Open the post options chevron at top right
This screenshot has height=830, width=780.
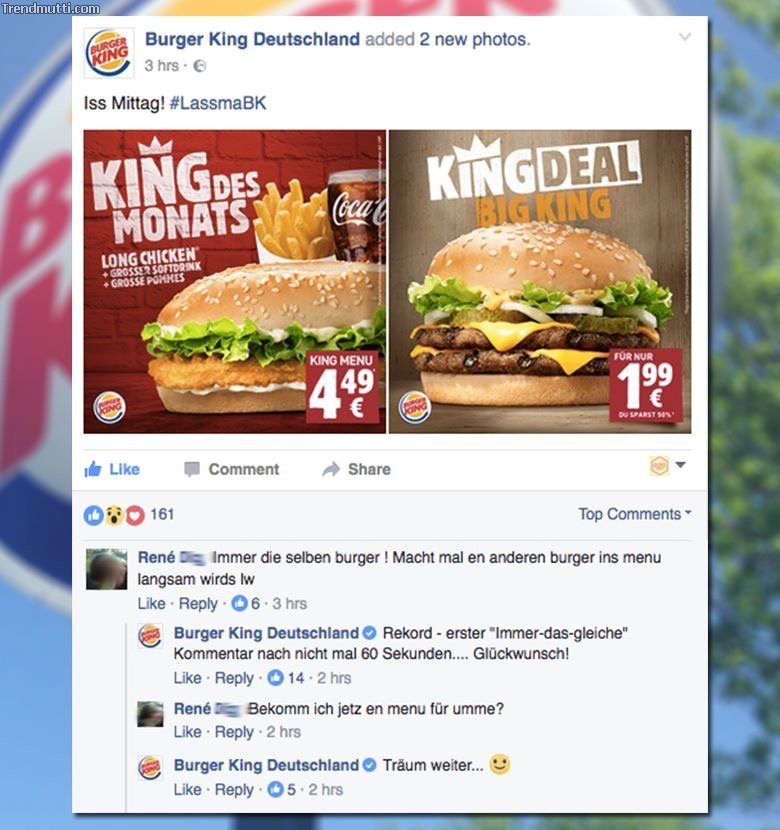click(x=685, y=37)
